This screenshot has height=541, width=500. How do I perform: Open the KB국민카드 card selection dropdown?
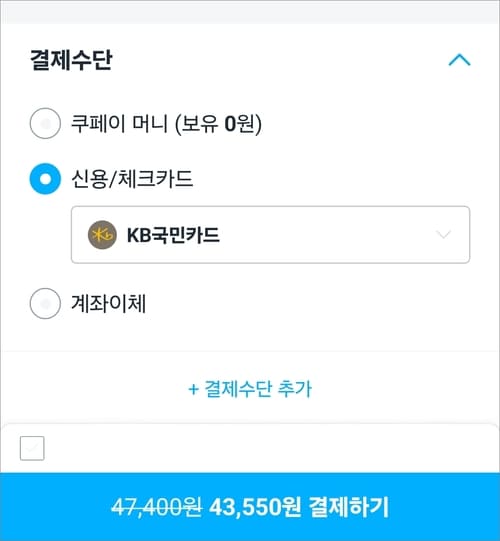pos(270,235)
